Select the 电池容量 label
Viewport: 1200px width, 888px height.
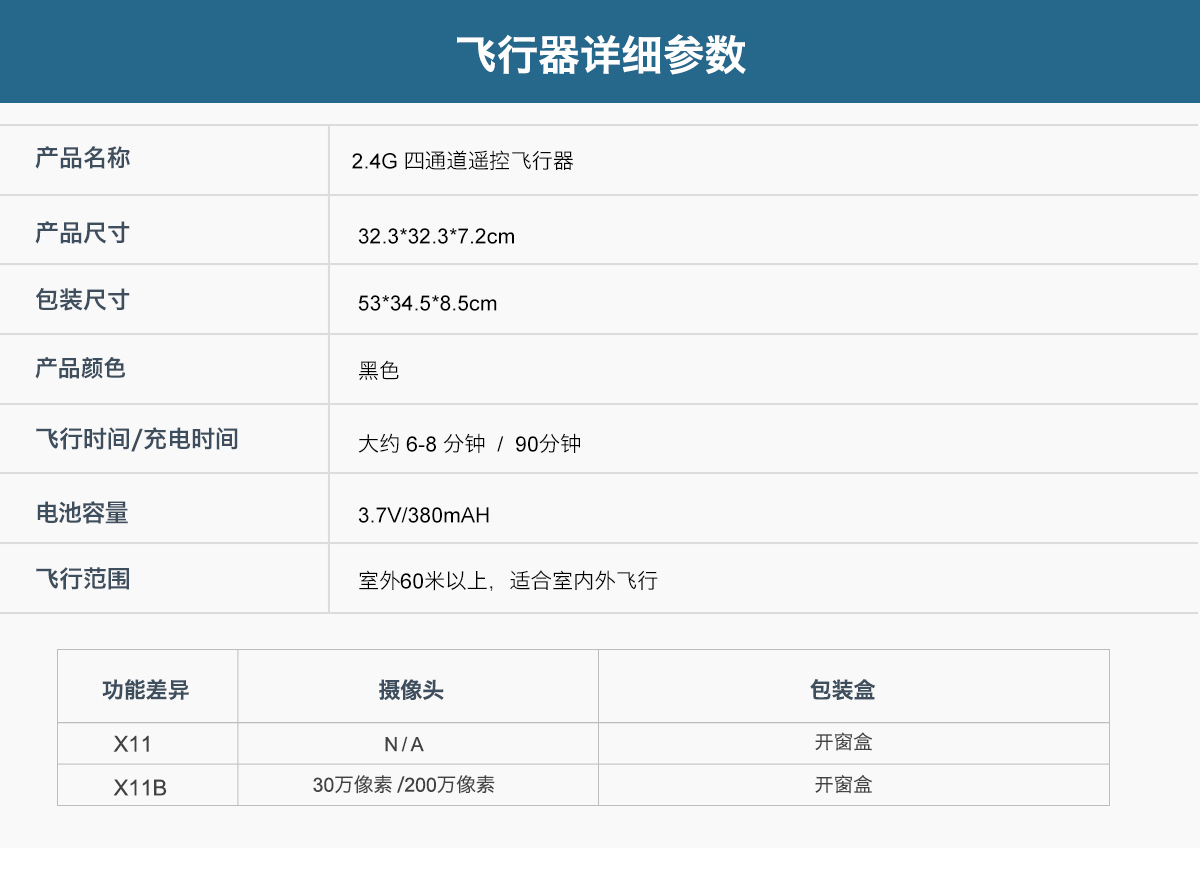pos(83,513)
